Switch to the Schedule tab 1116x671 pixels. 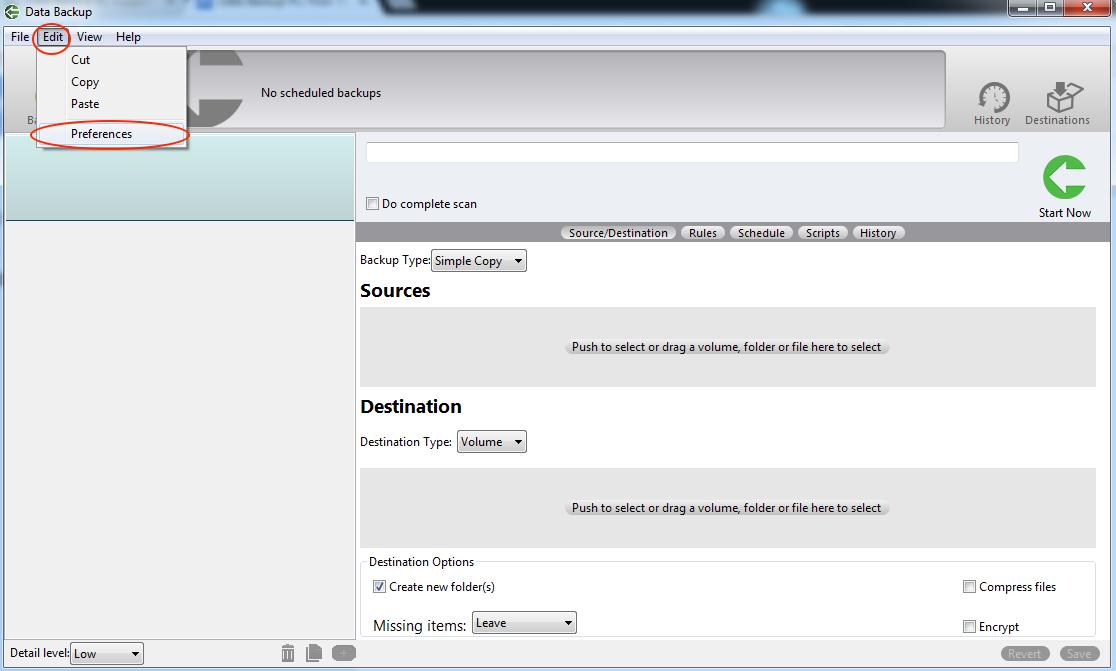761,232
